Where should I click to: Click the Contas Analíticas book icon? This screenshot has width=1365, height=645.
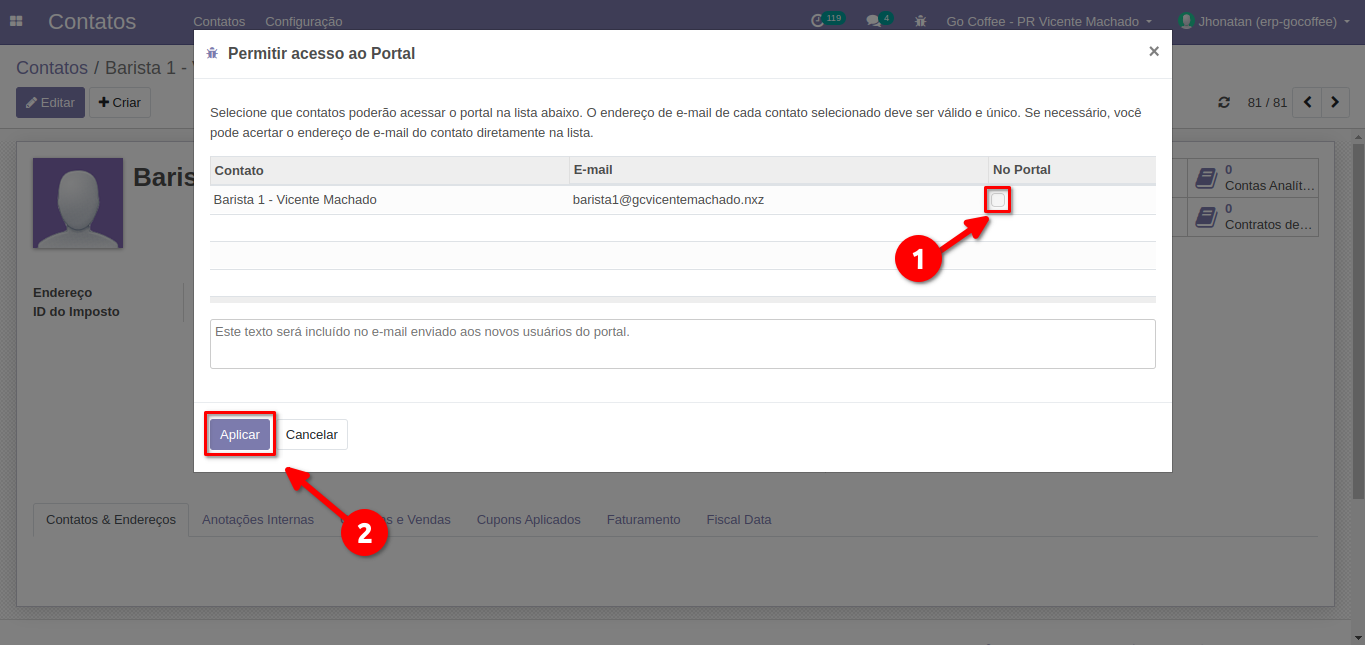click(1206, 178)
